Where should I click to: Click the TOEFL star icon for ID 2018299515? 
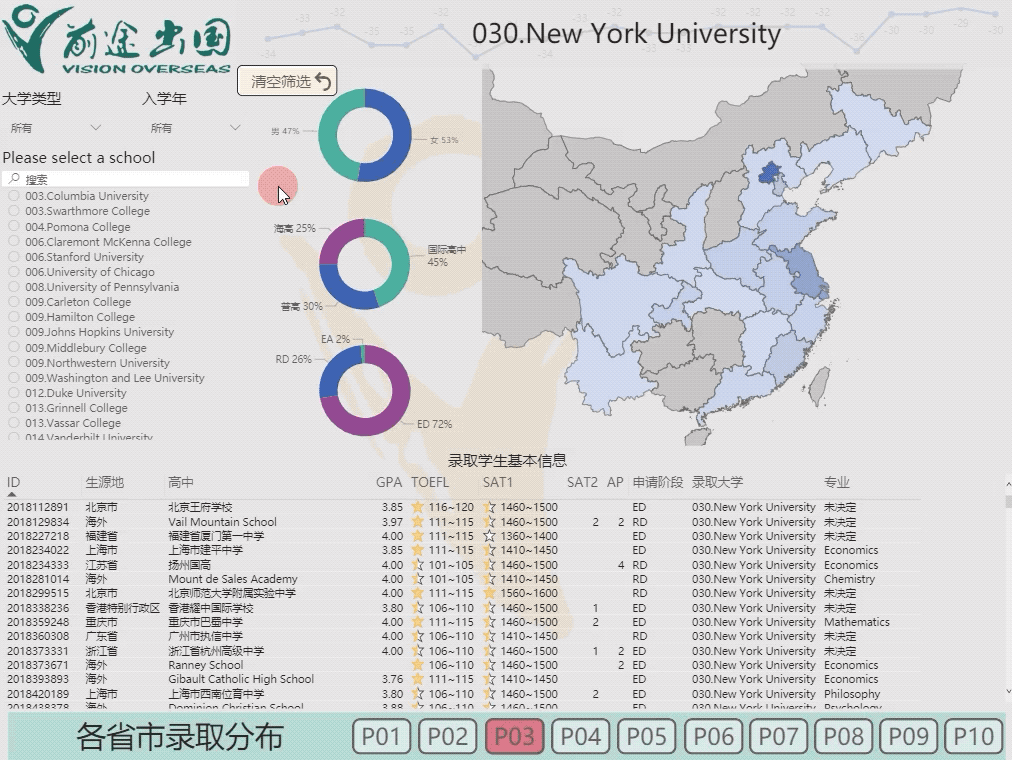click(x=418, y=594)
